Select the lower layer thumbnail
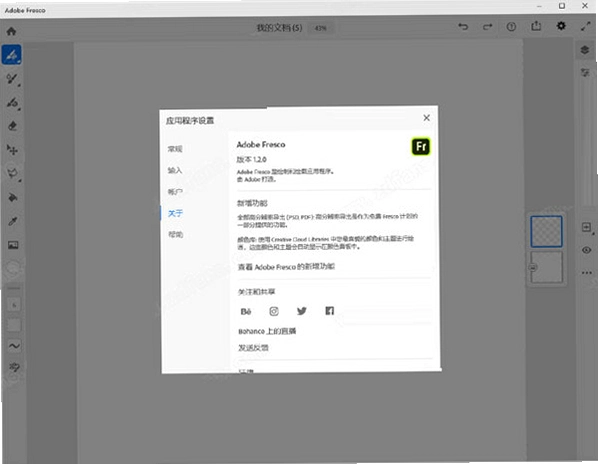598x464 pixels. tap(547, 267)
